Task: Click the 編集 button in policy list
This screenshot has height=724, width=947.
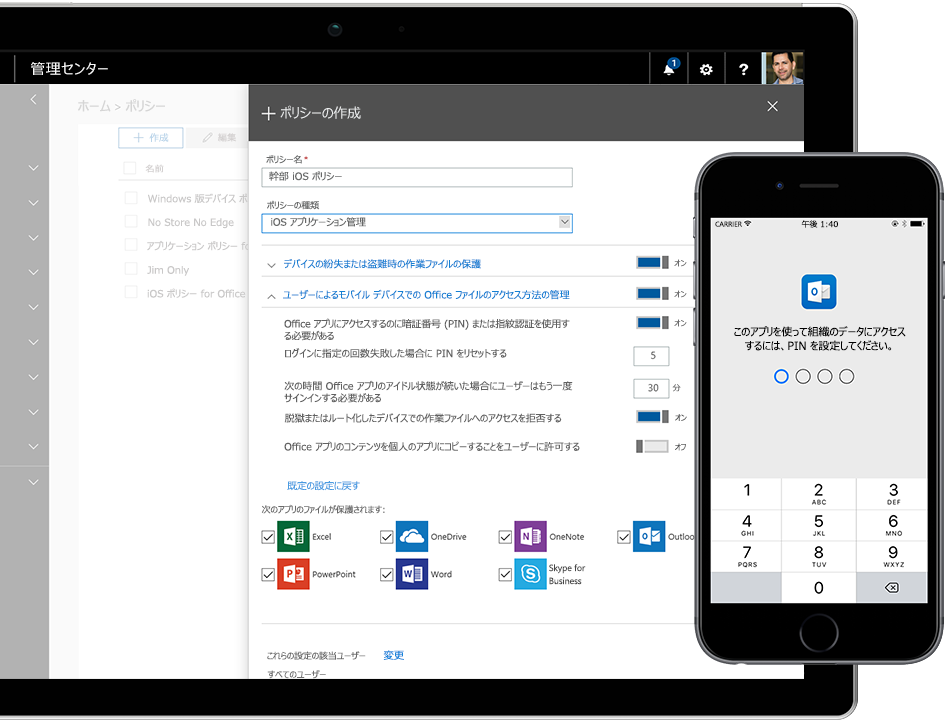Action: click(218, 138)
